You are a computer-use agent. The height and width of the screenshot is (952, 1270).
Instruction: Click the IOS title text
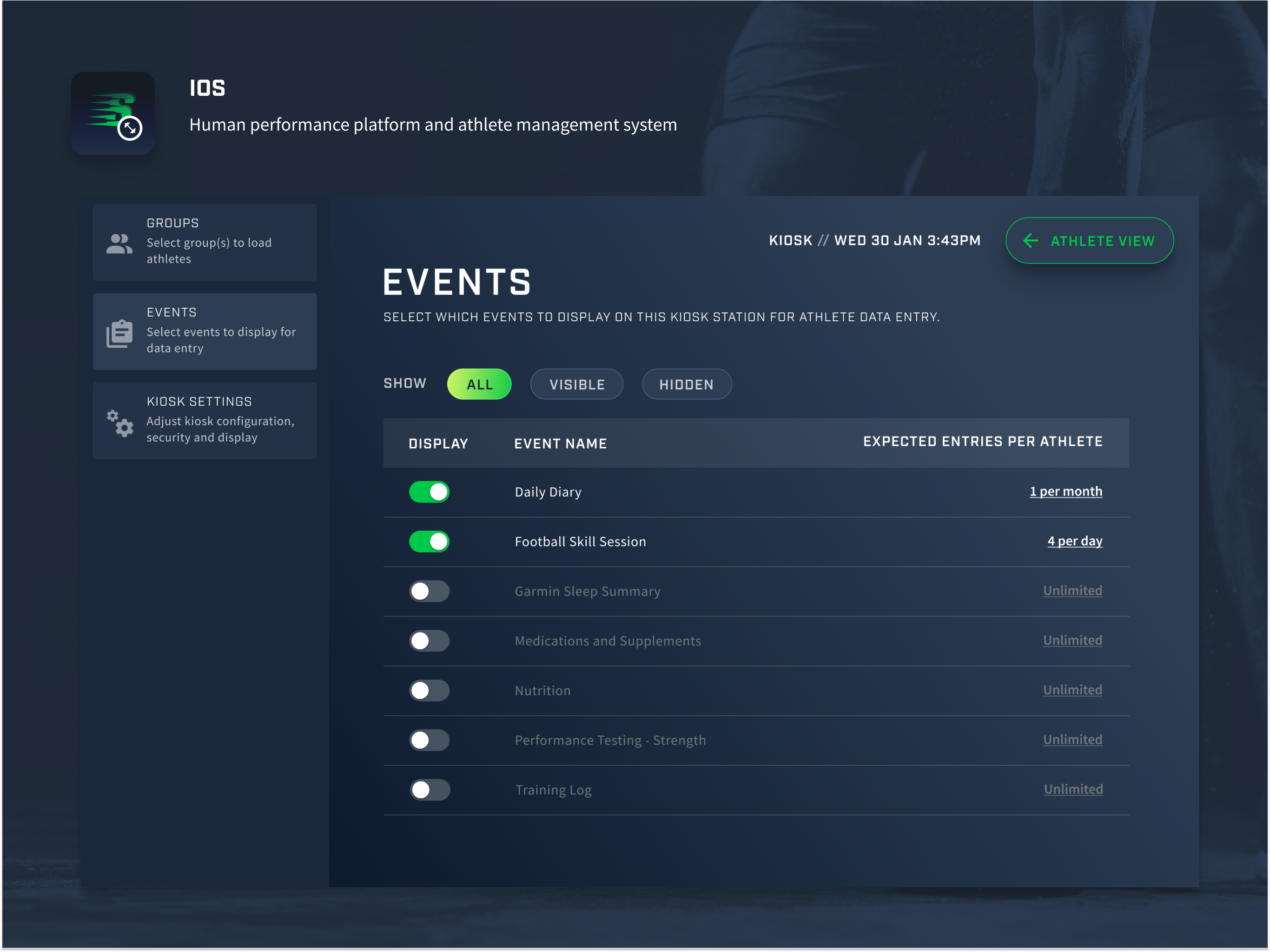[x=207, y=88]
